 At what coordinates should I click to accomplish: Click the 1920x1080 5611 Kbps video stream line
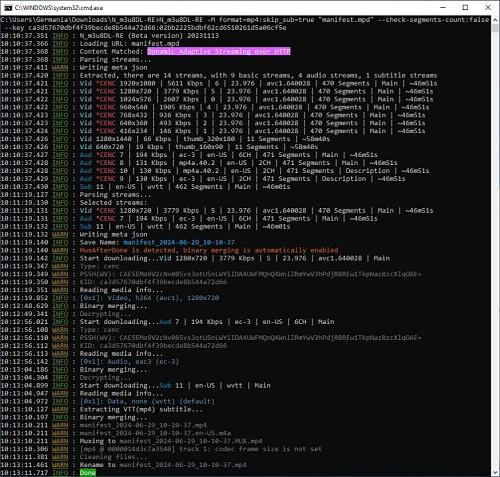pos(219,83)
